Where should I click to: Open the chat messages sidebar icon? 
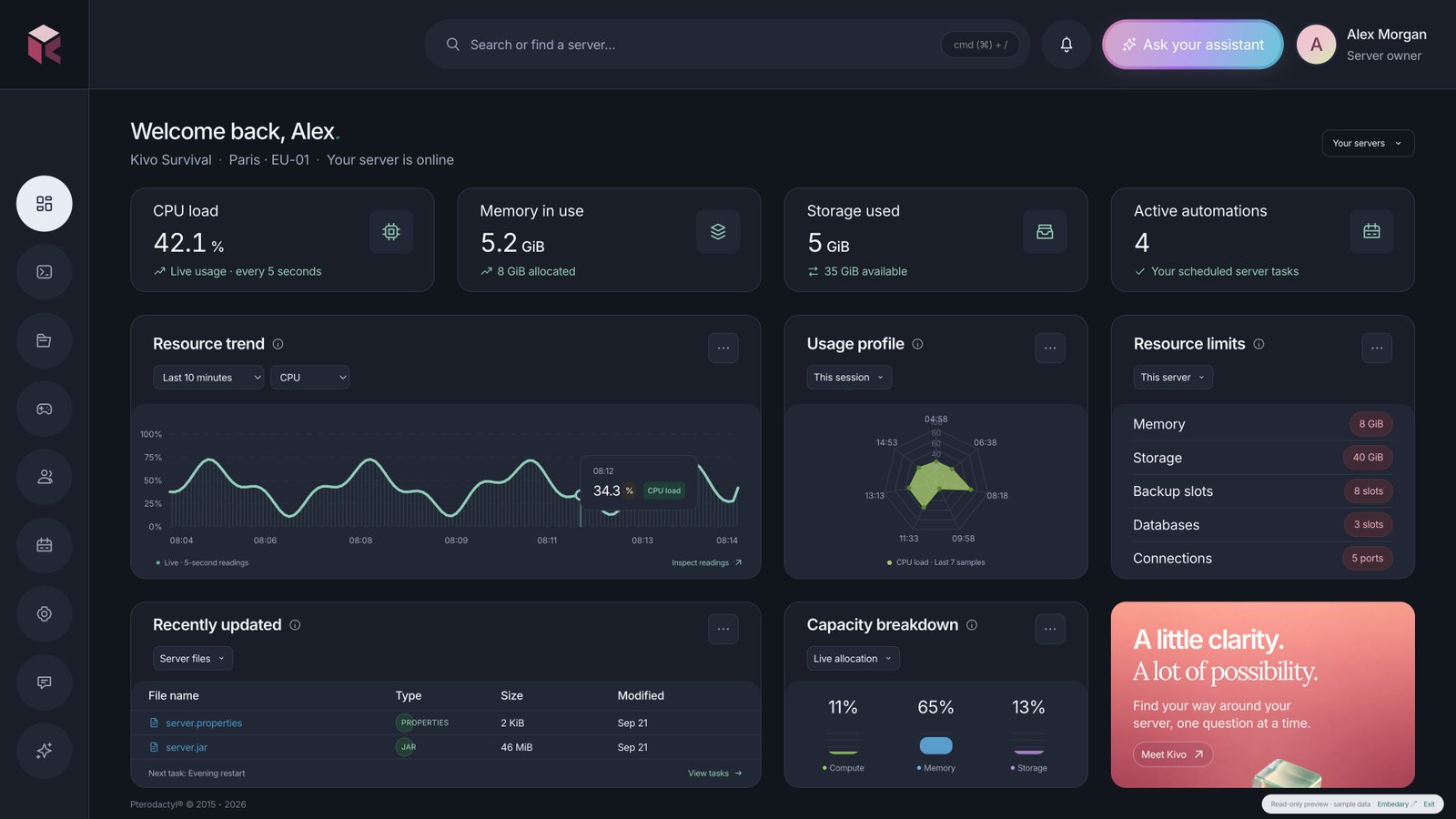click(44, 682)
